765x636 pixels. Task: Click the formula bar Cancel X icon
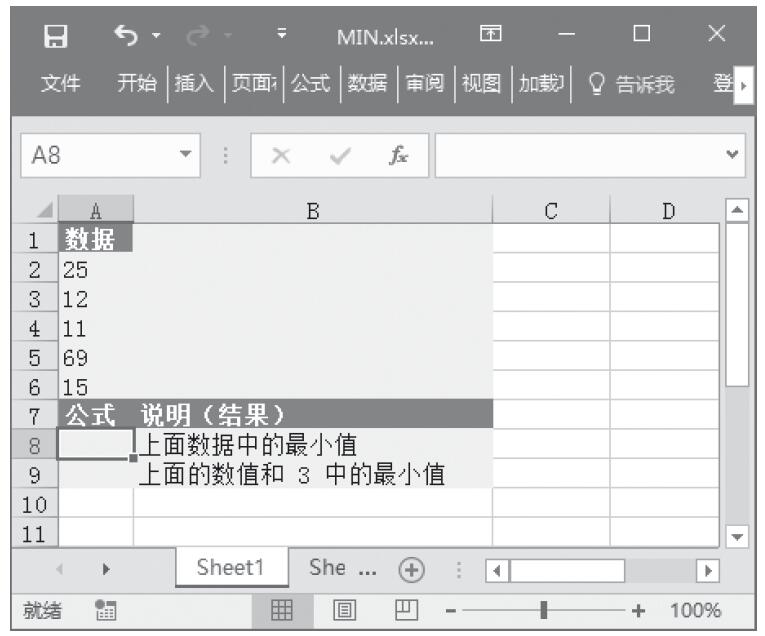(x=282, y=156)
